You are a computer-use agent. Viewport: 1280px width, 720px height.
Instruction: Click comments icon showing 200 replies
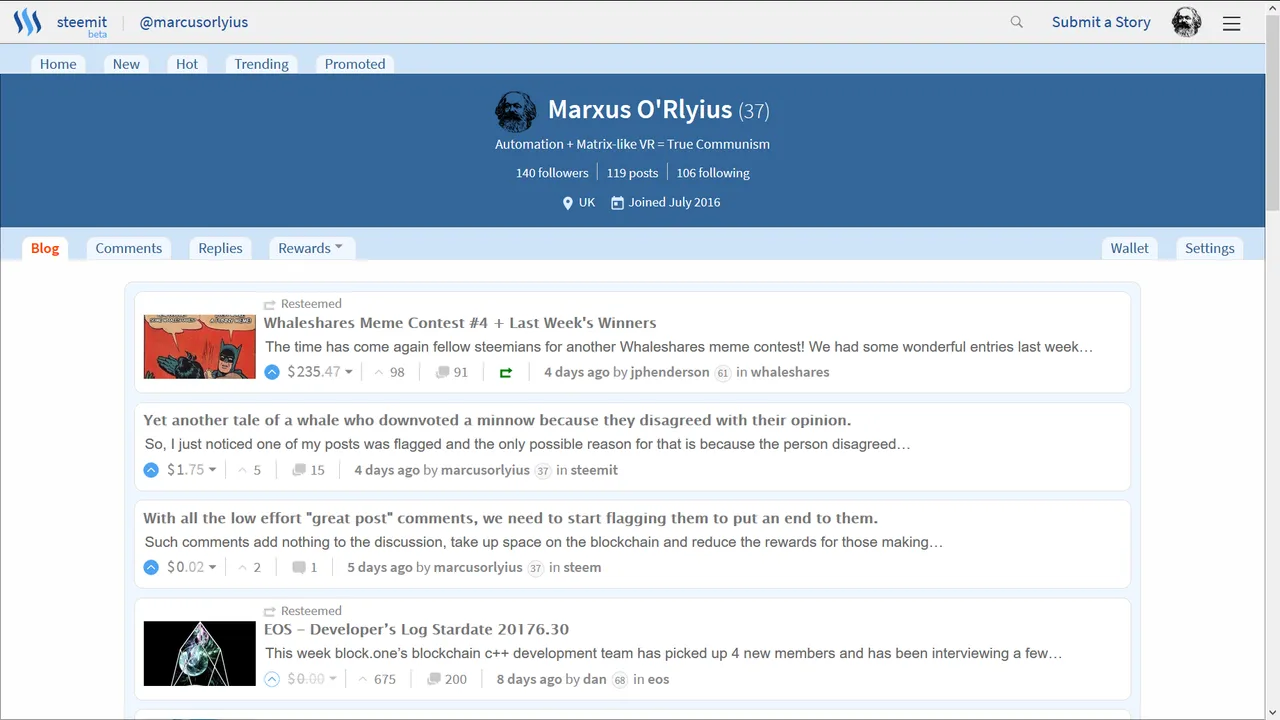click(434, 679)
